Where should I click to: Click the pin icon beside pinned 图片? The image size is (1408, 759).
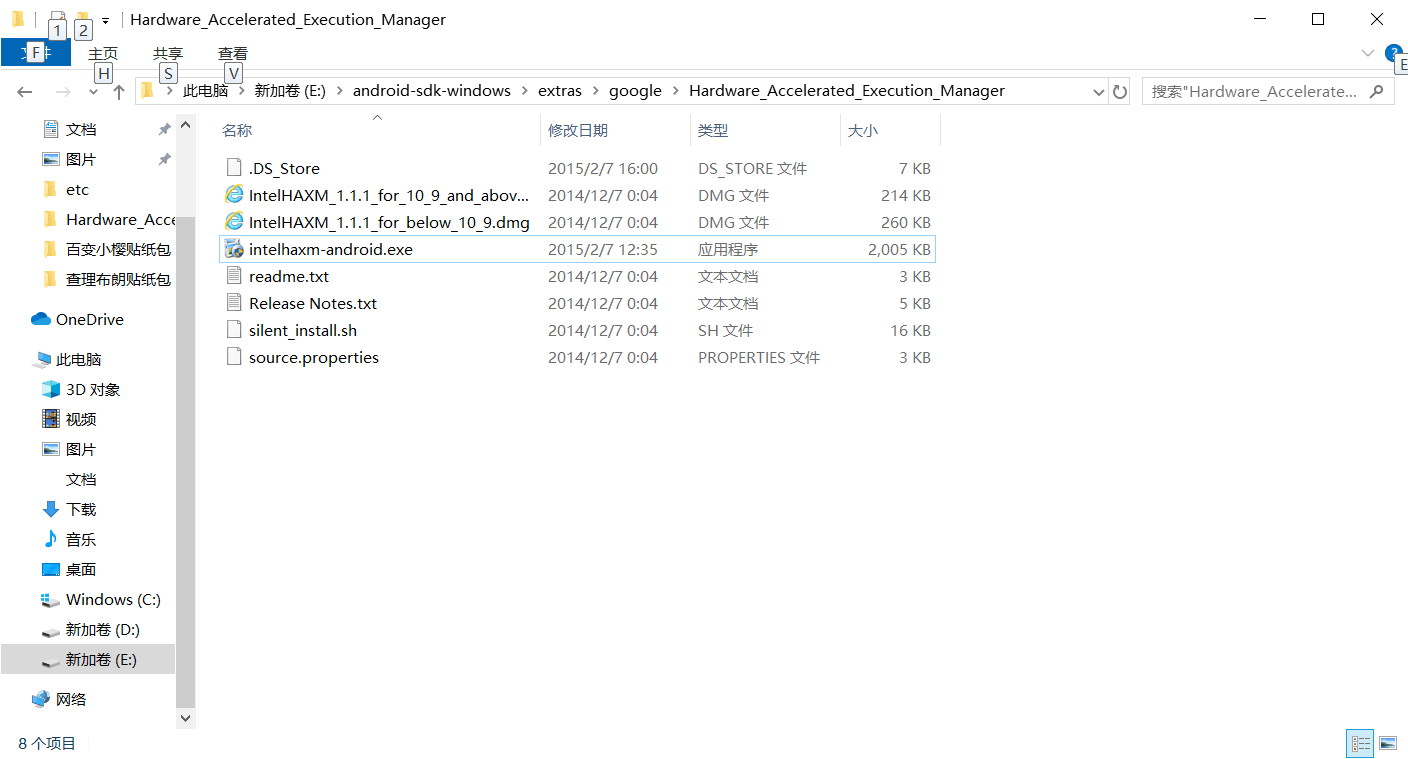[164, 159]
